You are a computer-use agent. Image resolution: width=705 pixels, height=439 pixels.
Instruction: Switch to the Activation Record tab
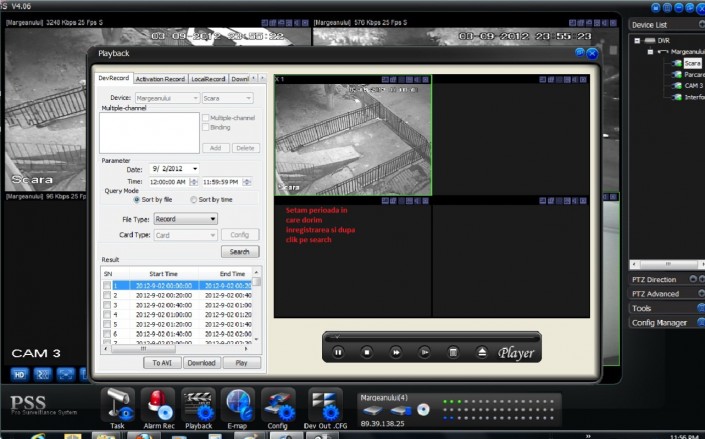[160, 78]
